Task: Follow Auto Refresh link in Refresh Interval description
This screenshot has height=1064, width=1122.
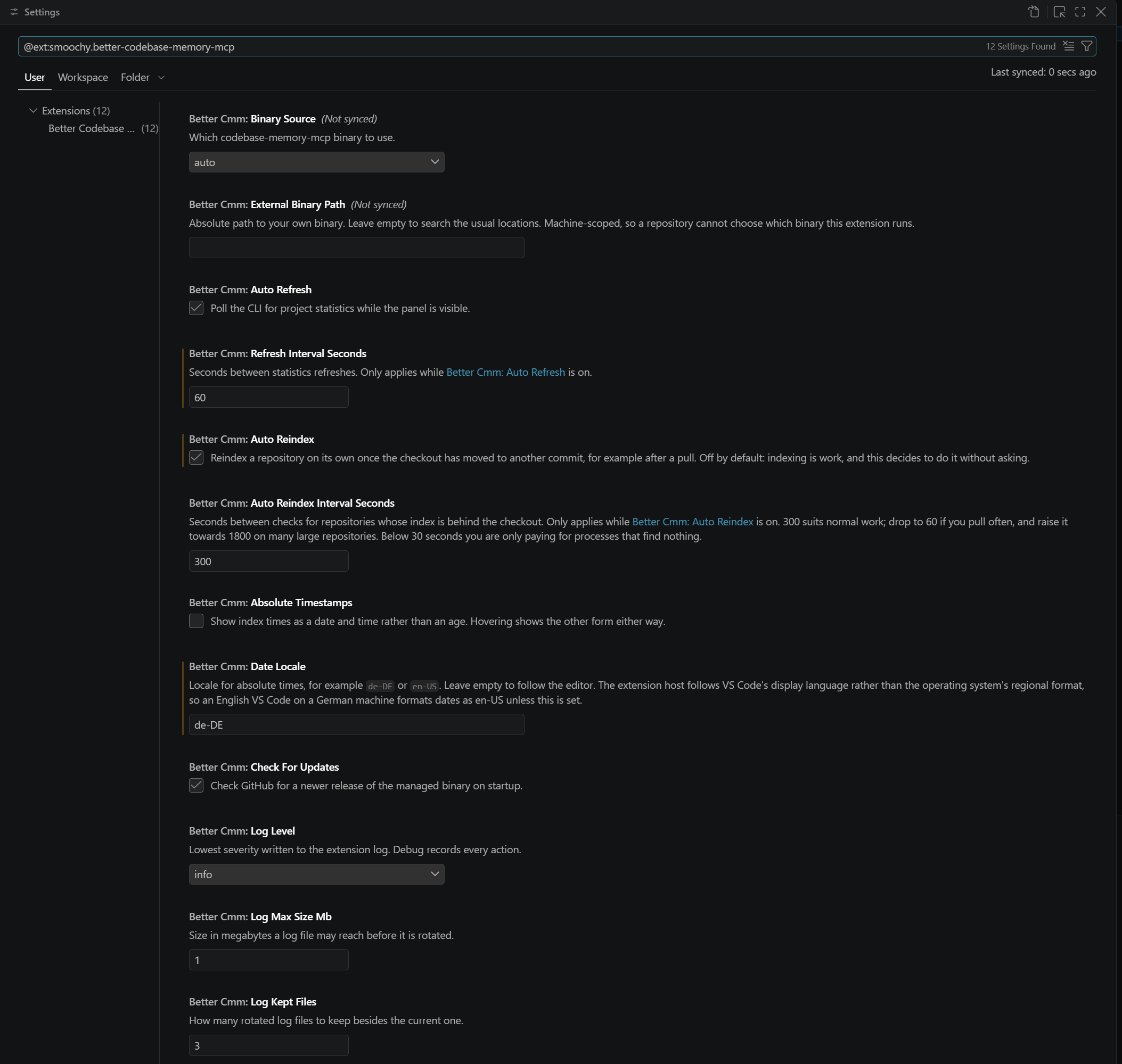Action: point(506,372)
